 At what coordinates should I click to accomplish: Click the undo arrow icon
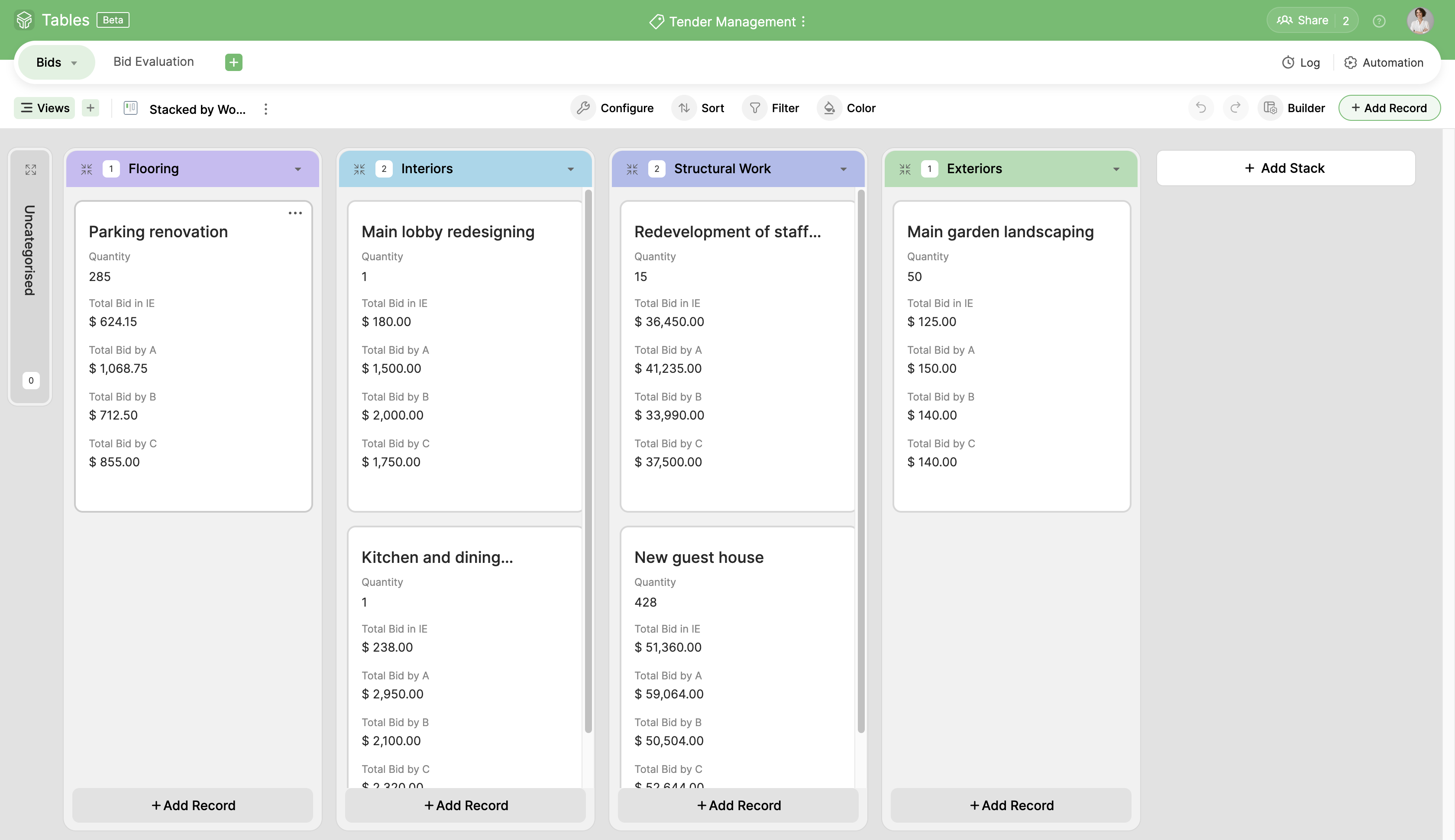point(1200,107)
